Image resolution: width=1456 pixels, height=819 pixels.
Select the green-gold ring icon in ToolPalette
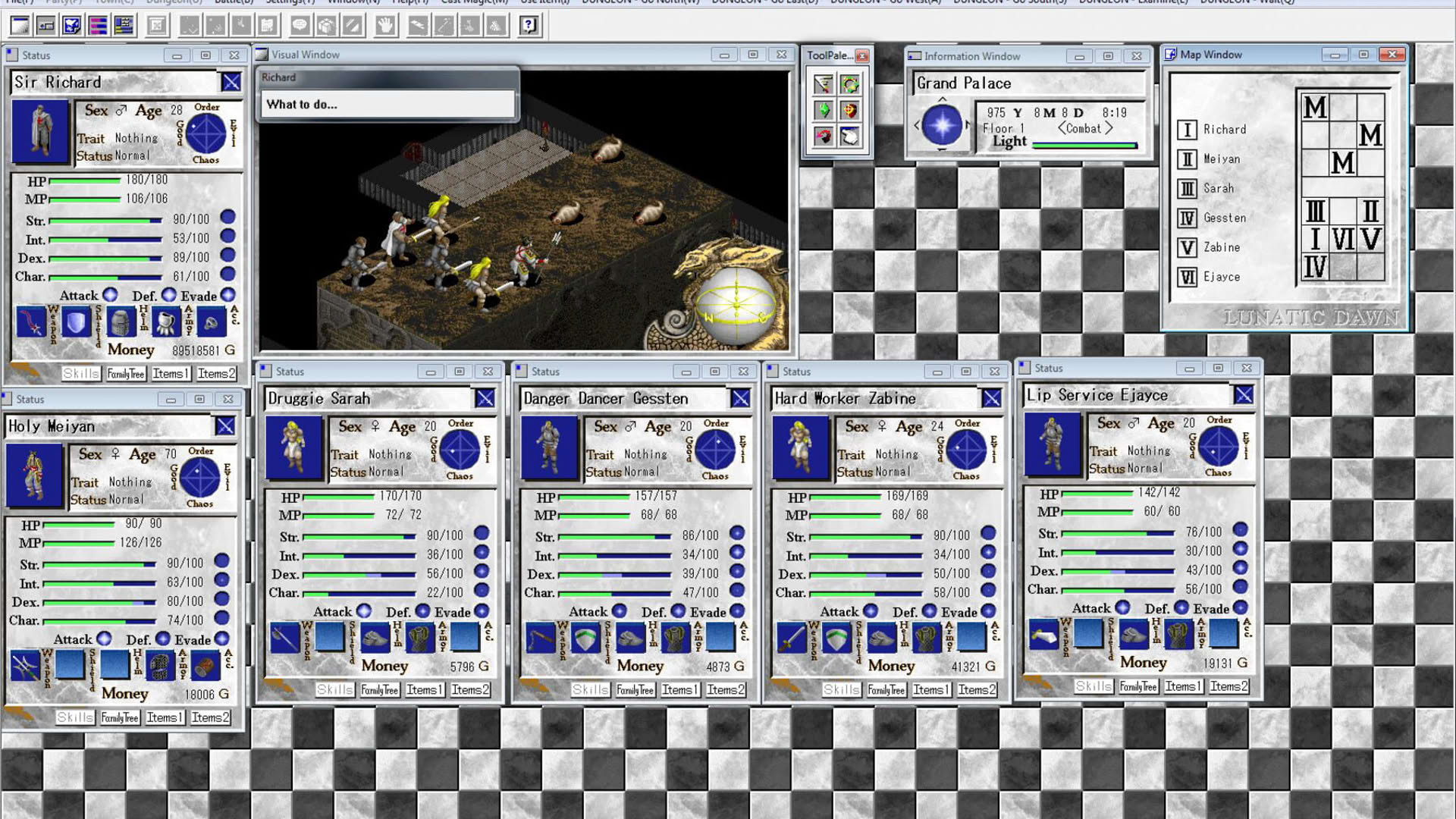pyautogui.click(x=850, y=84)
